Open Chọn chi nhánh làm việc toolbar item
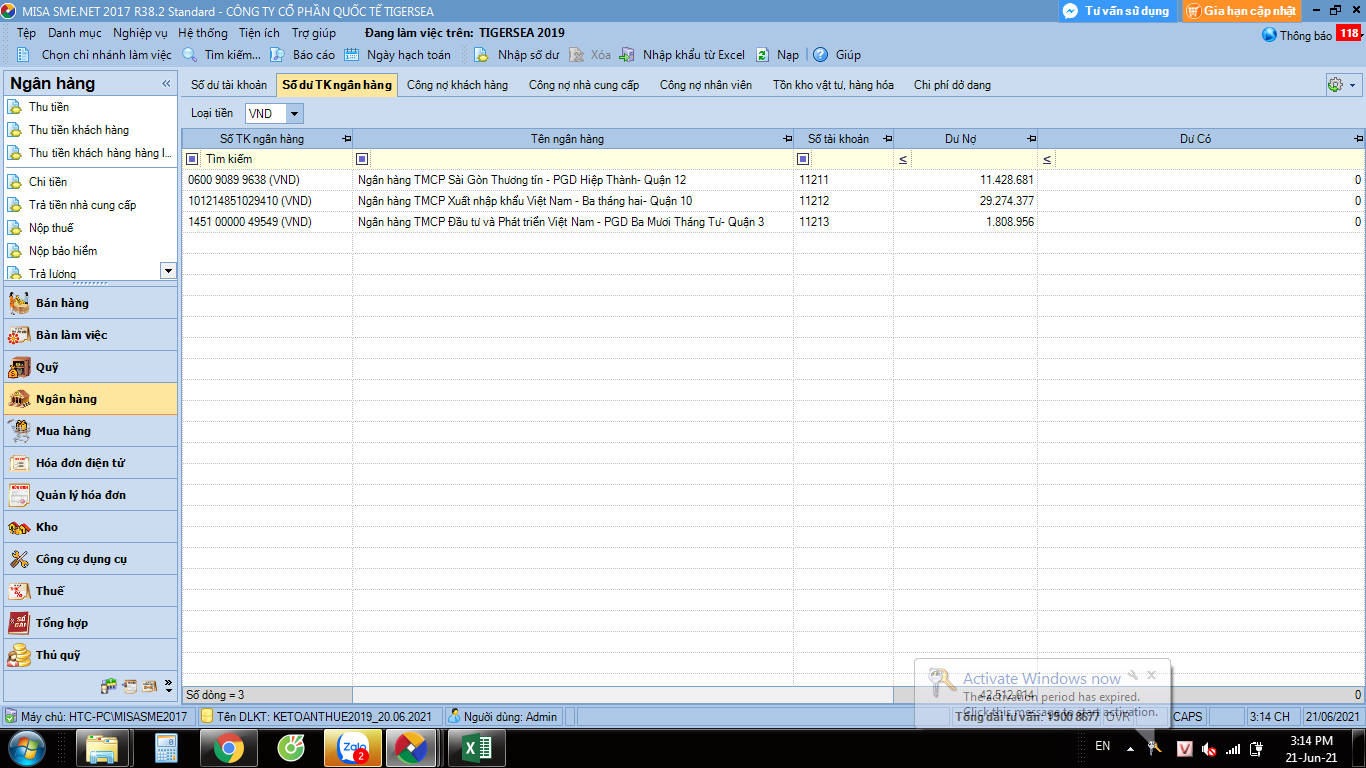The height and width of the screenshot is (768, 1366). click(95, 55)
